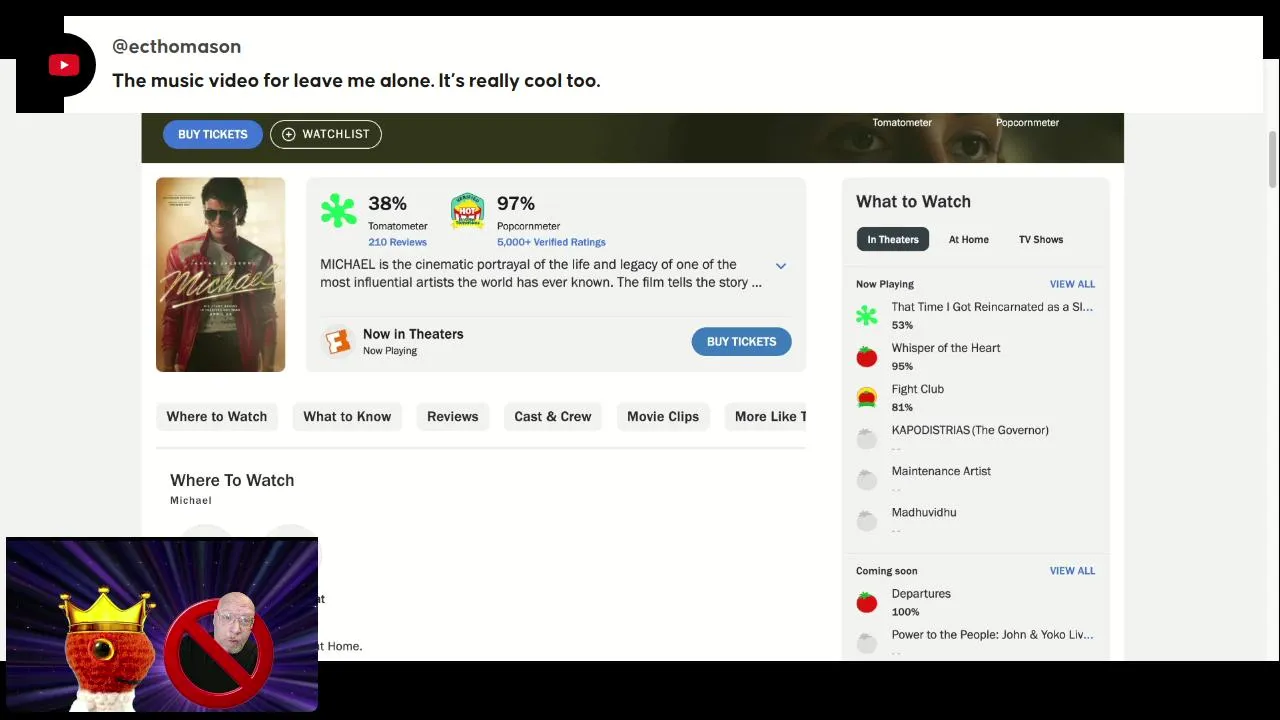Click the green splat icon beside That Time I Got Reincarnated
1280x720 pixels.
click(867, 316)
